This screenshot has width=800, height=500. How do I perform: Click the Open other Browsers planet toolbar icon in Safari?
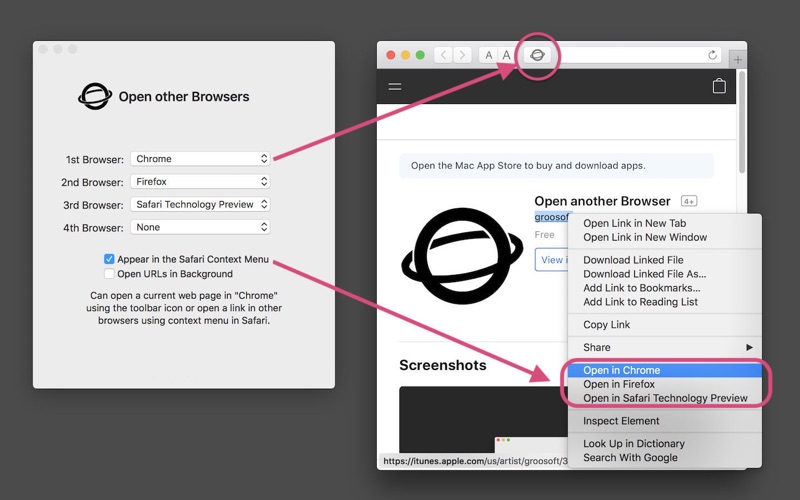tap(537, 55)
